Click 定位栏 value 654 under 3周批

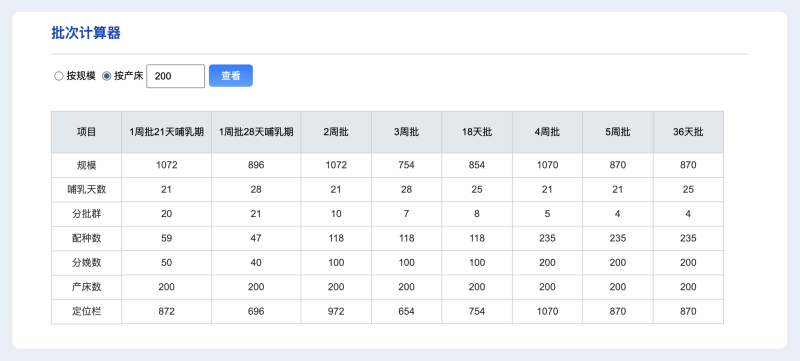click(x=406, y=312)
